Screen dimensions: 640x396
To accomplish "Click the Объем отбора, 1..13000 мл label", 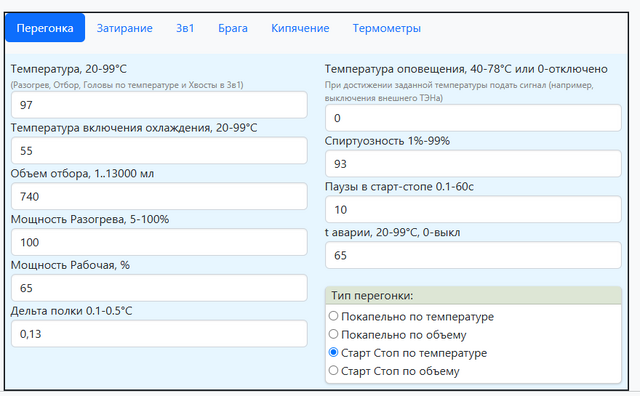I will pos(82,174).
